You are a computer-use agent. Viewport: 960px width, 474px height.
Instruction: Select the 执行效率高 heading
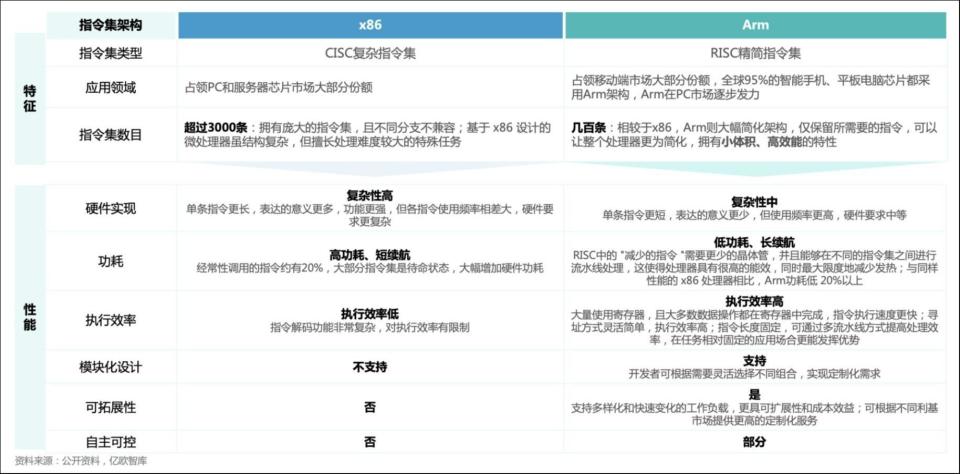[x=754, y=302]
